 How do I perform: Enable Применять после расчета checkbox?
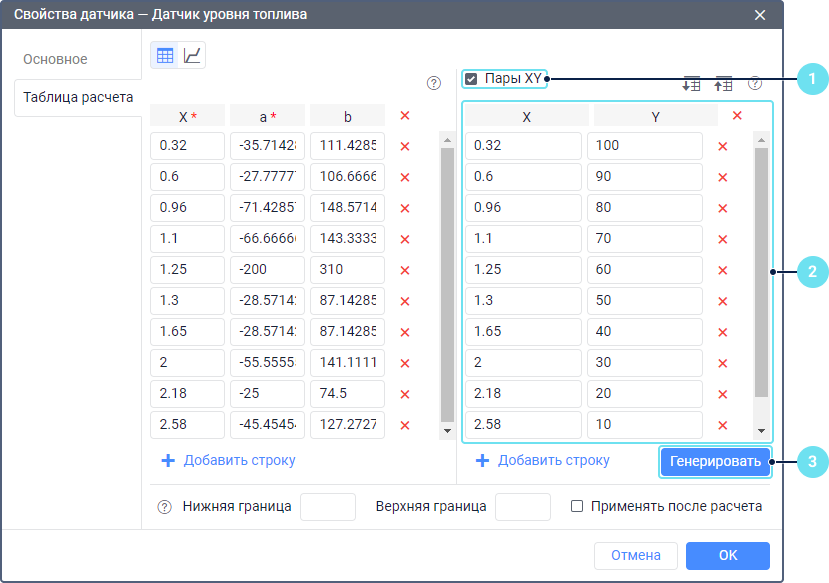577,506
